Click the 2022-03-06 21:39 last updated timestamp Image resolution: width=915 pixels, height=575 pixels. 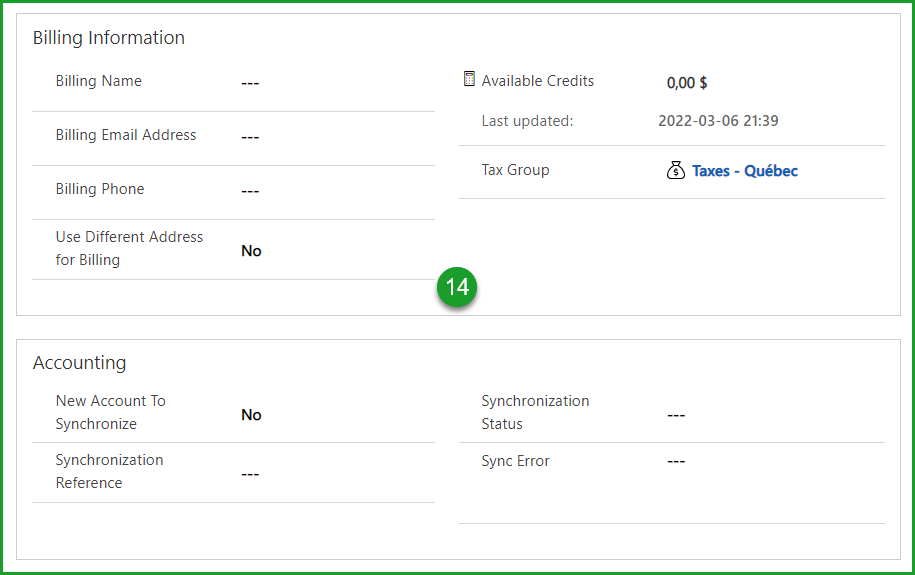pyautogui.click(x=718, y=121)
